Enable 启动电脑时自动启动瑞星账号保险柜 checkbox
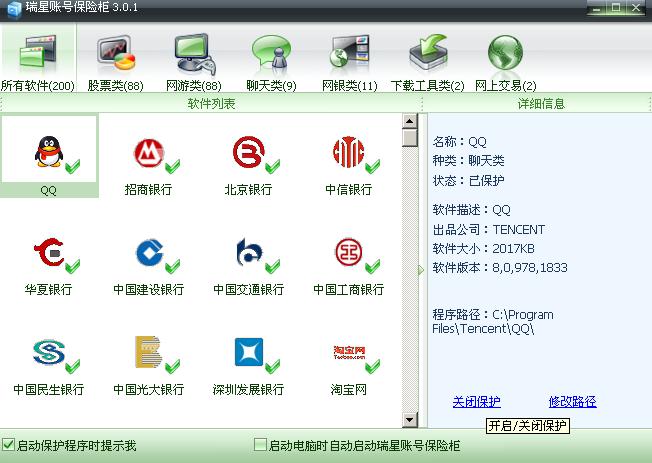The width and height of the screenshot is (652, 463). (260, 445)
